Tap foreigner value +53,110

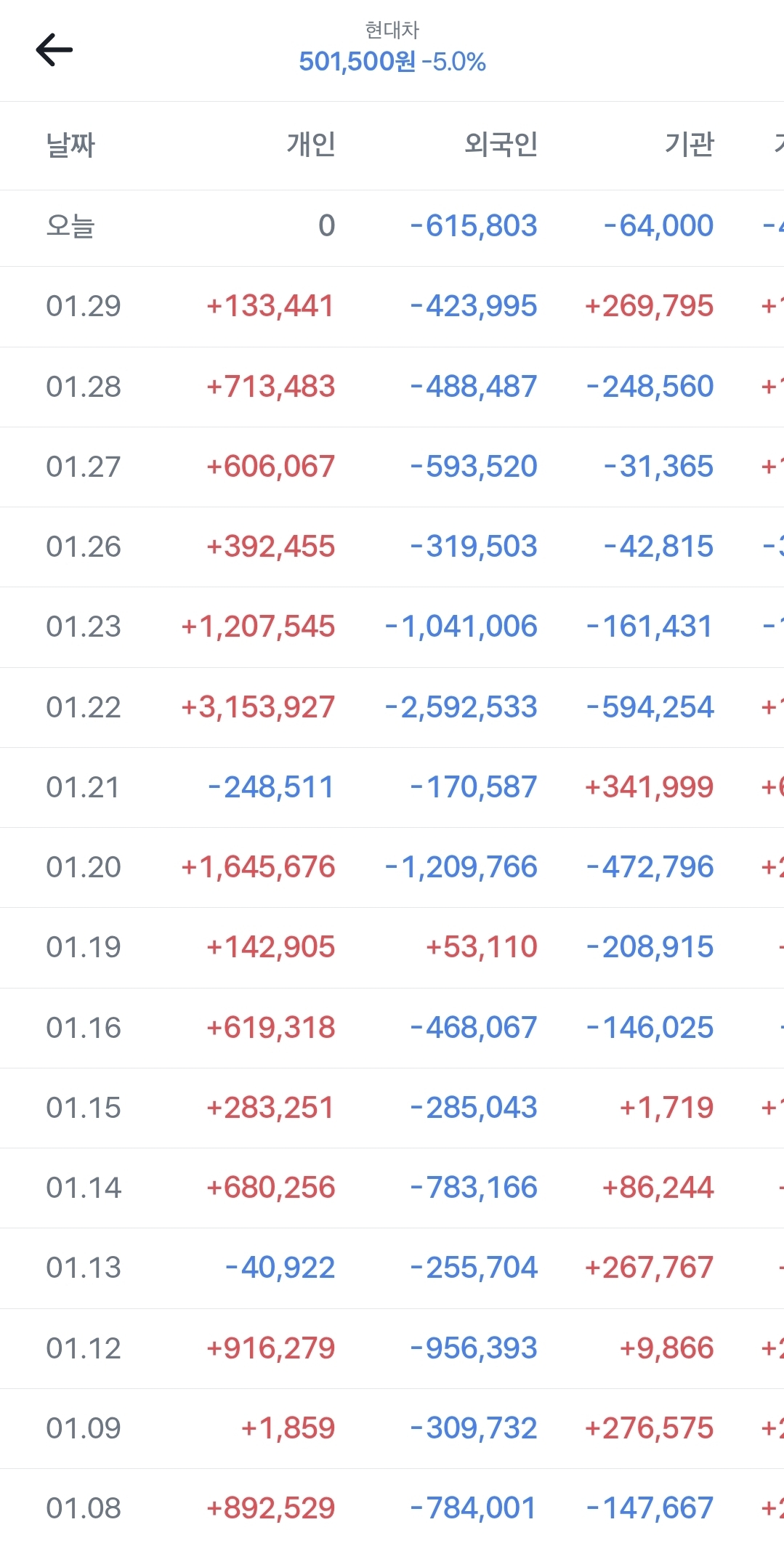[x=481, y=947]
